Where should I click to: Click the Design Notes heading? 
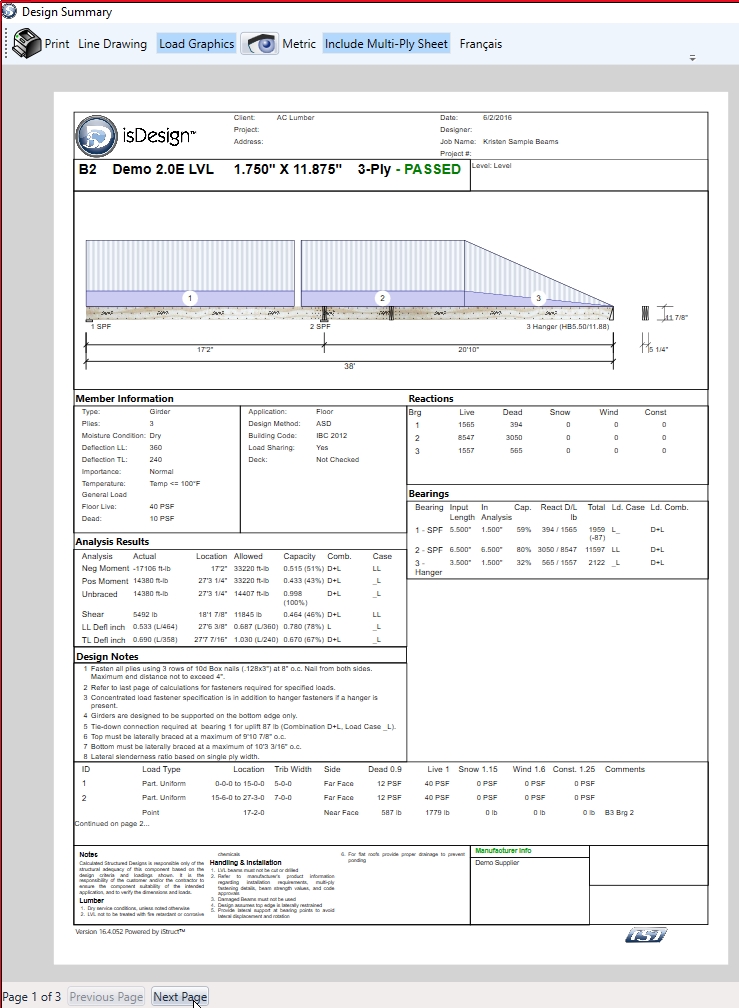click(107, 656)
